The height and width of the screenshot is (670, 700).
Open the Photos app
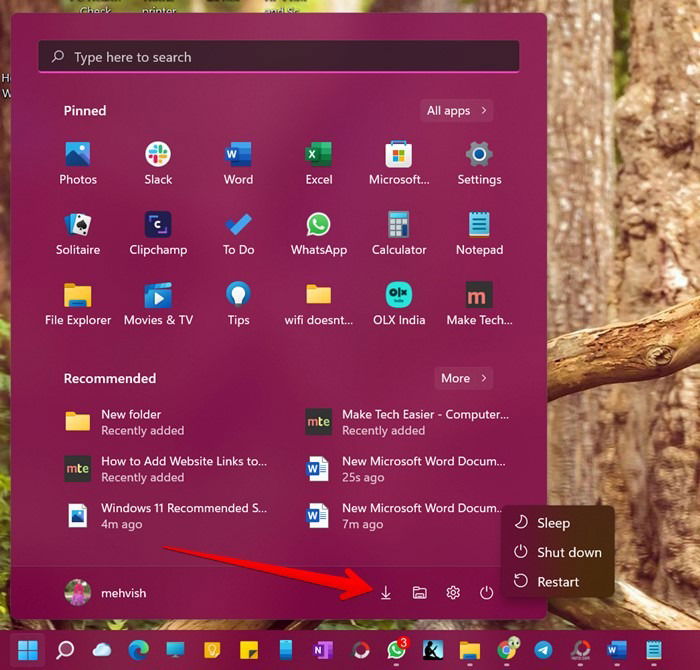(78, 163)
